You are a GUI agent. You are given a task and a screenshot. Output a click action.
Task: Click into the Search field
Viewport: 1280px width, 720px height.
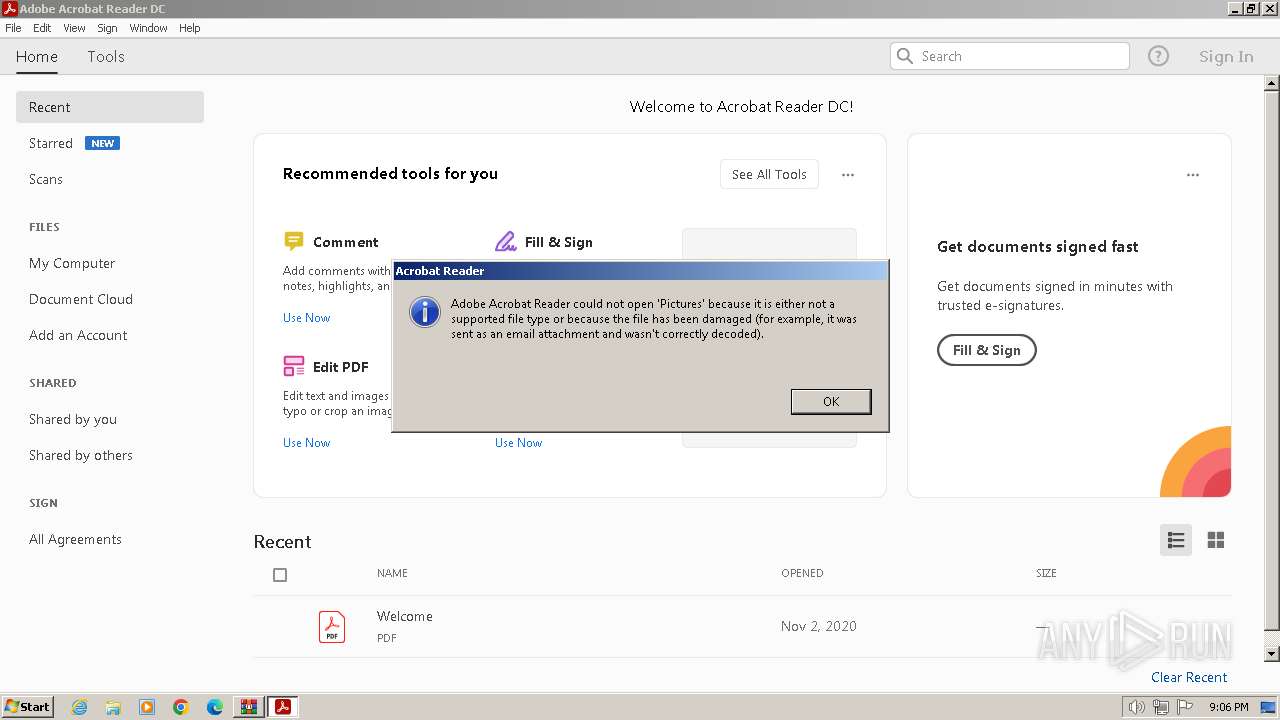click(x=1010, y=56)
